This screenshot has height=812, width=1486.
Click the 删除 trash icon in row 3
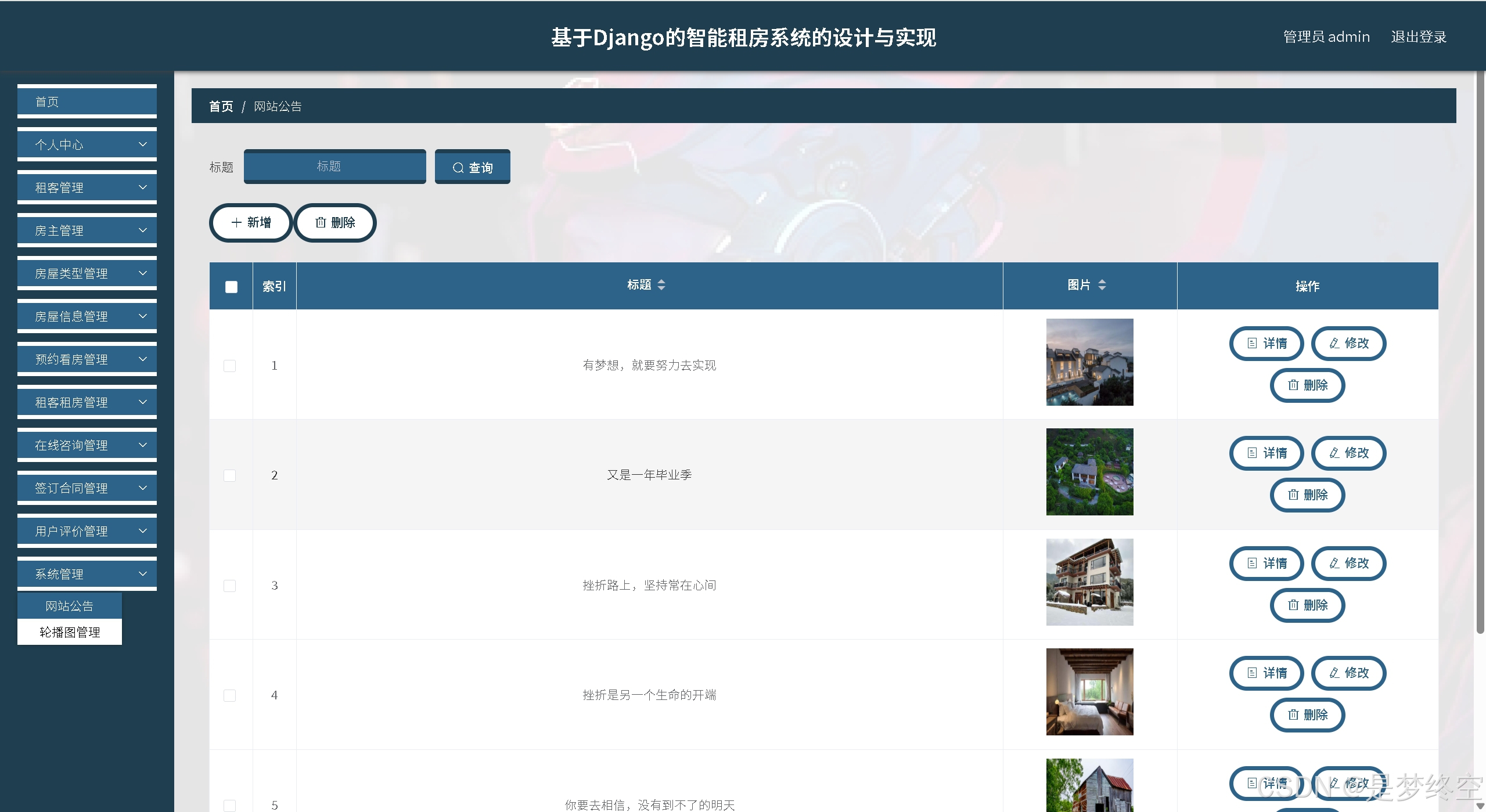(1293, 605)
